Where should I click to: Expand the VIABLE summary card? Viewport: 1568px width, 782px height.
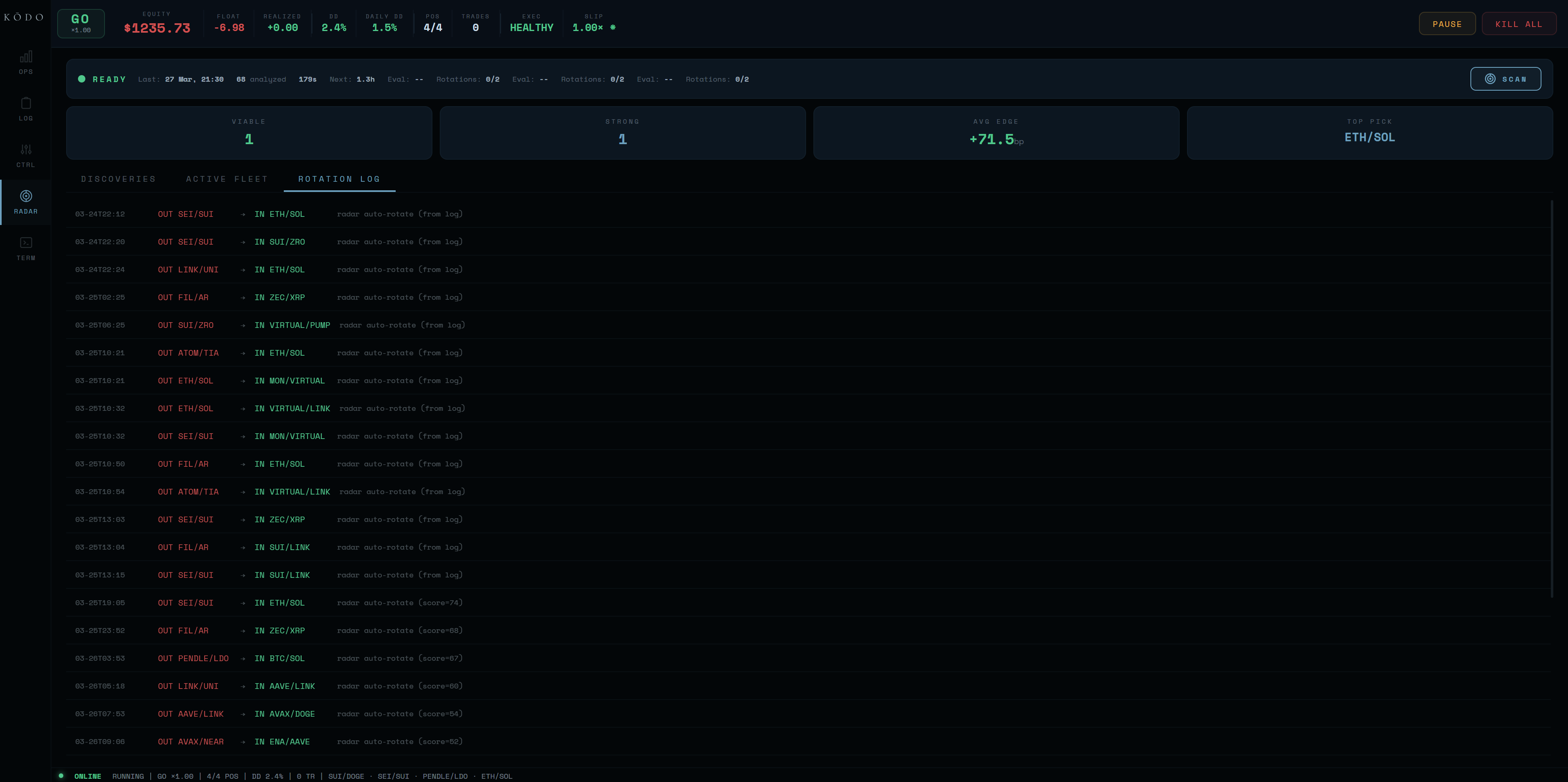248,133
